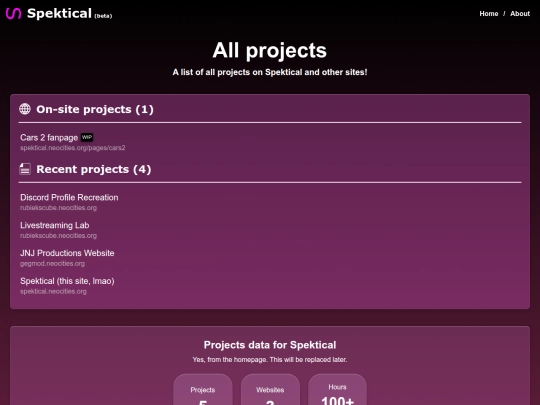Viewport: 540px width, 405px height.
Task: Click the subtitle about projects on Spektical
Action: (x=270, y=72)
